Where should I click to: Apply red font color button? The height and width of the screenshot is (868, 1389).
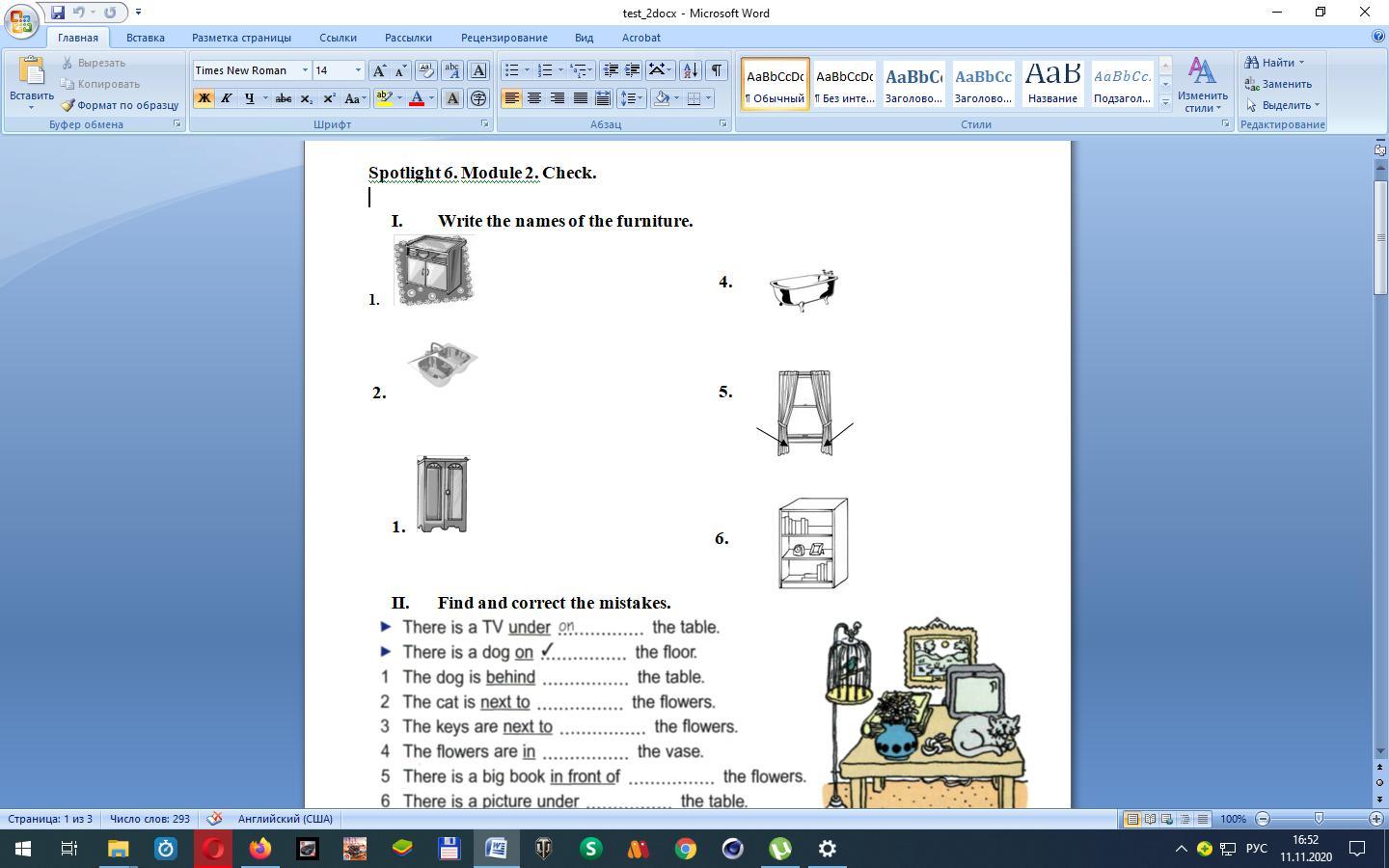coord(417,98)
